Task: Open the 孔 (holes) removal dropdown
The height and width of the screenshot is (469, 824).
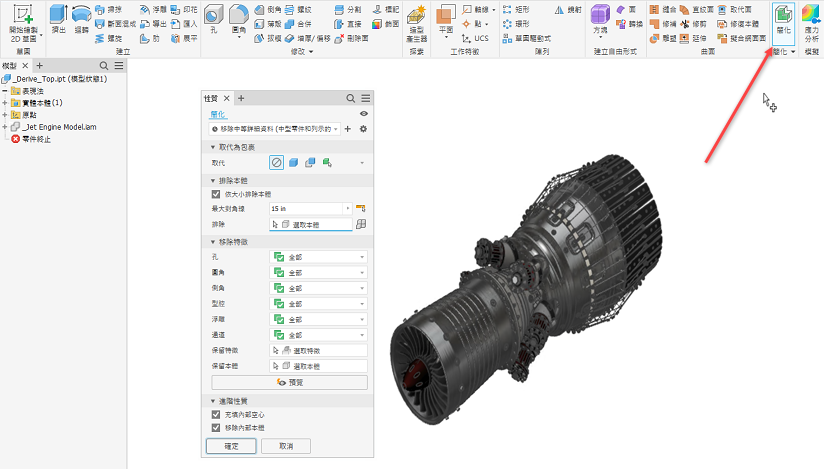Action: point(318,257)
